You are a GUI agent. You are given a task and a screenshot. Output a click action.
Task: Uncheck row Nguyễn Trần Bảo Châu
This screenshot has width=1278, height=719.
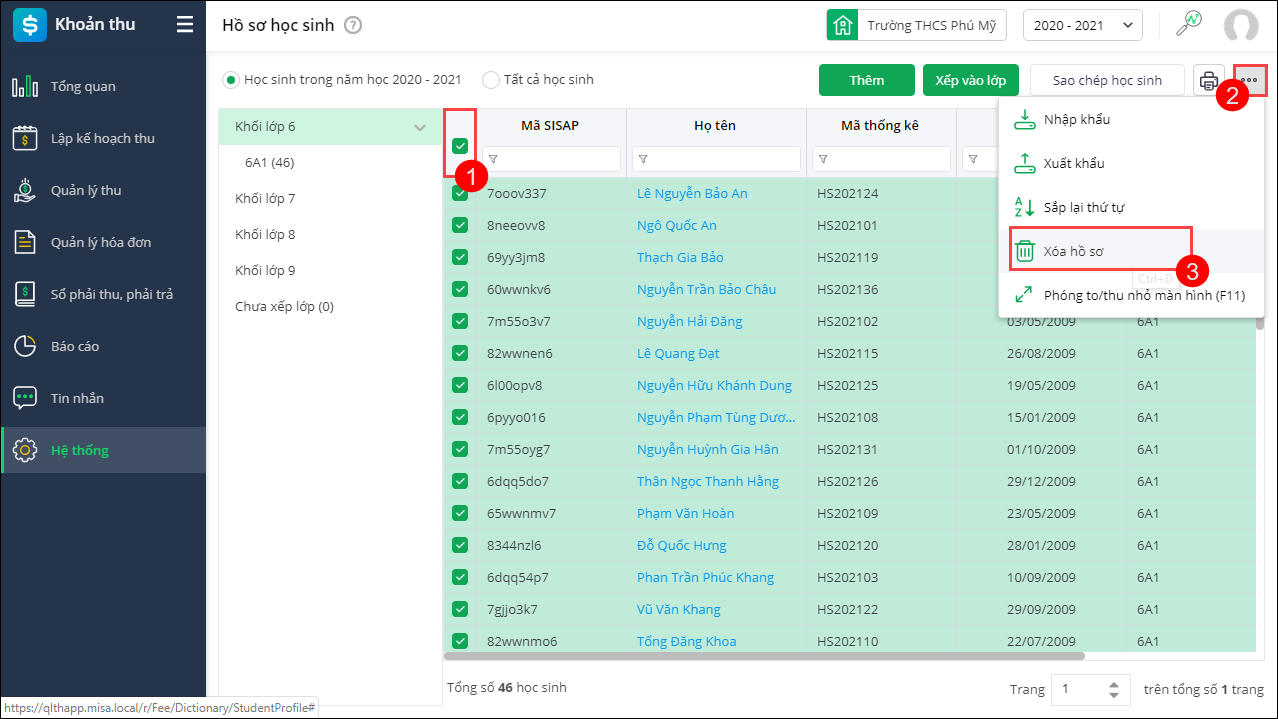coord(460,289)
